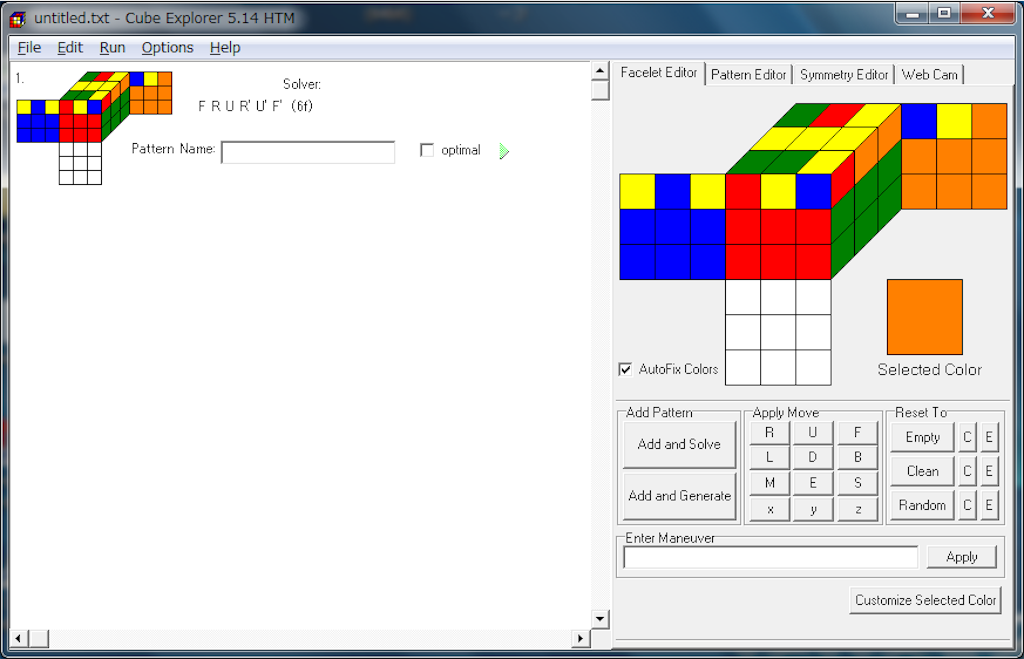This screenshot has height=659, width=1024.
Task: Click the green play arrow next to optimal
Action: coord(504,151)
